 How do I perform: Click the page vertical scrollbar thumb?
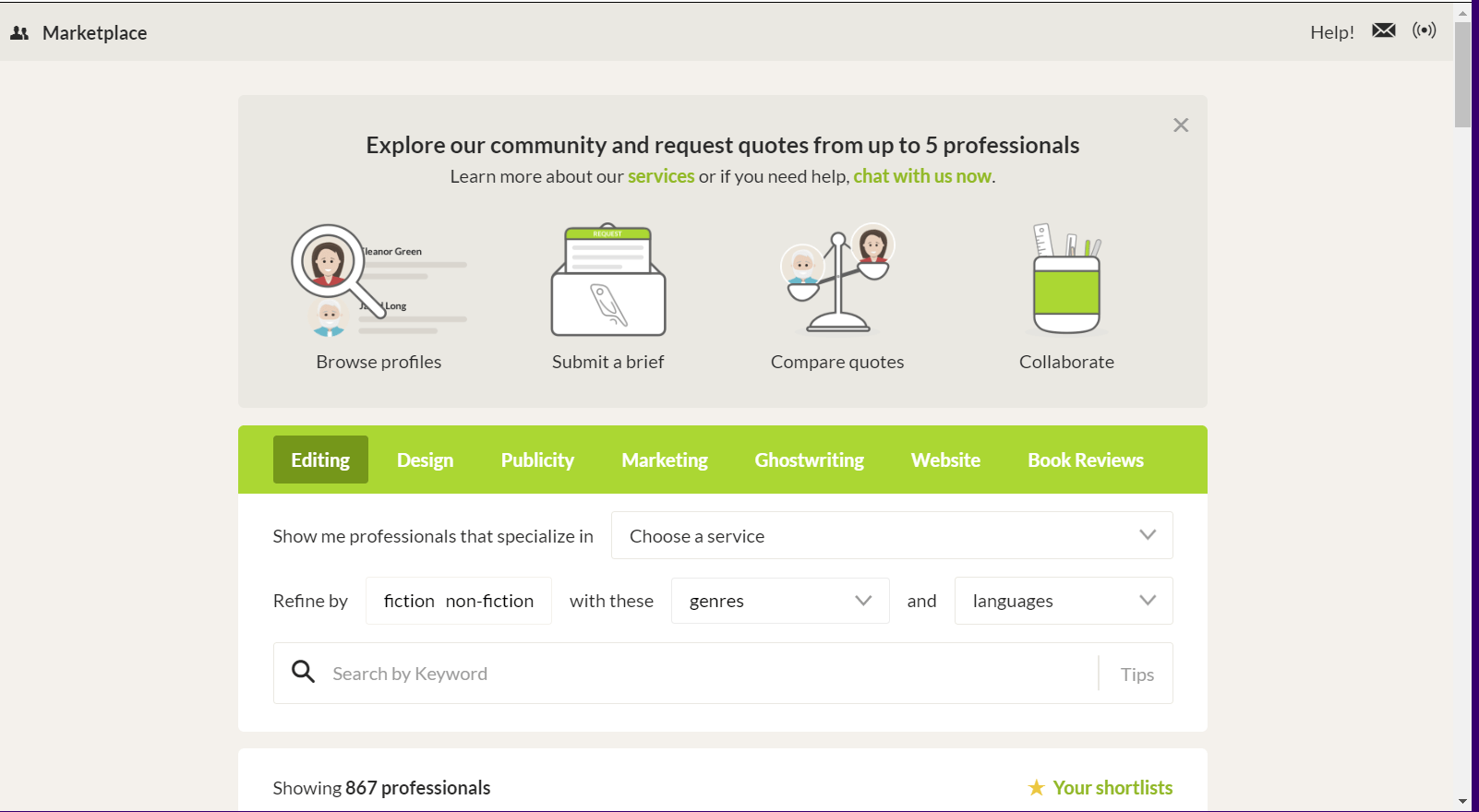(x=1462, y=74)
